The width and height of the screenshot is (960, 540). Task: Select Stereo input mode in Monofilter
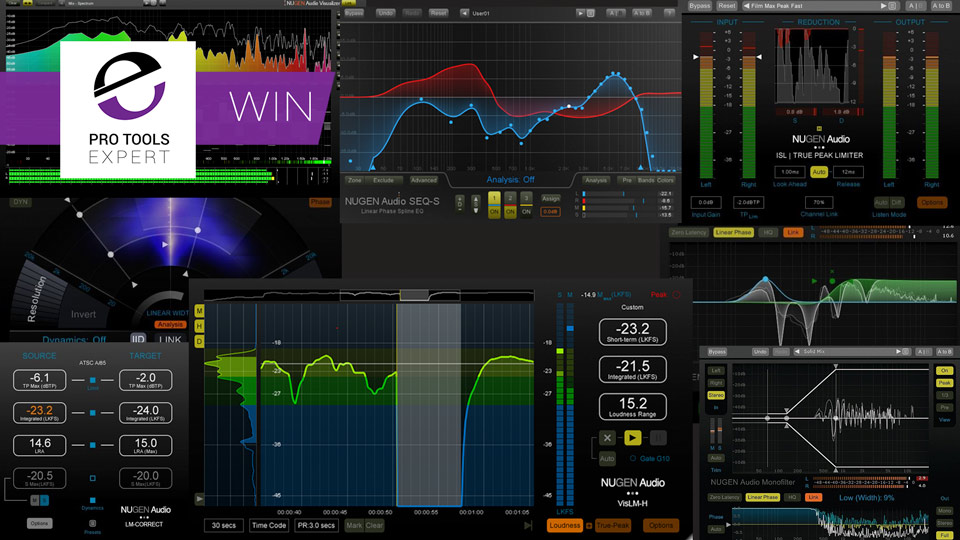coord(716,396)
